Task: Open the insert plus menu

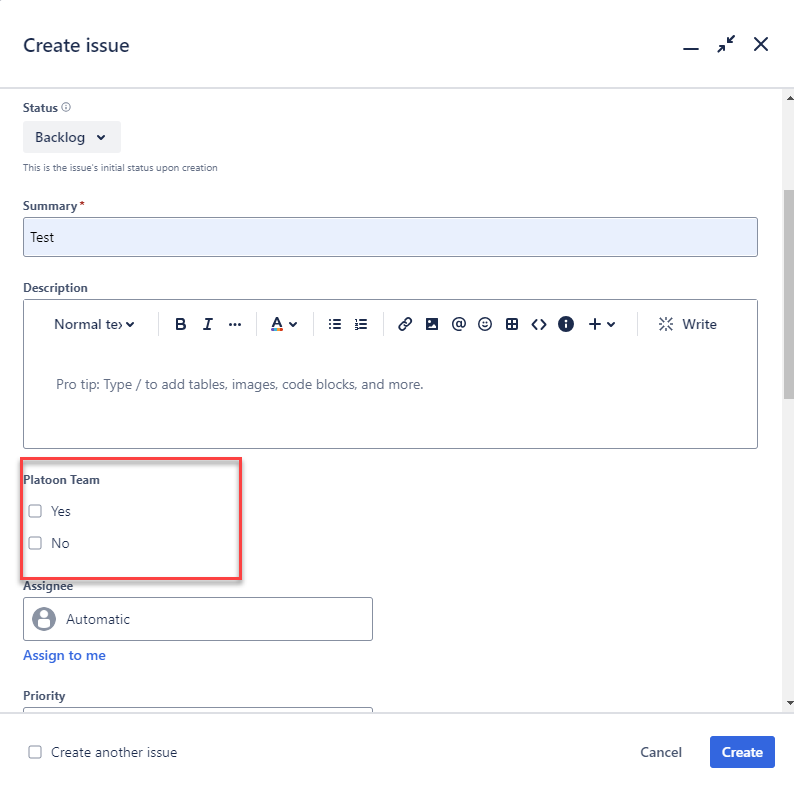Action: point(602,324)
